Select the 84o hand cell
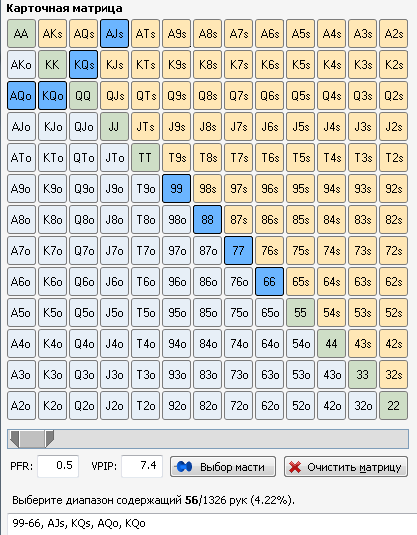This screenshot has height=535, width=417. pyautogui.click(x=207, y=344)
